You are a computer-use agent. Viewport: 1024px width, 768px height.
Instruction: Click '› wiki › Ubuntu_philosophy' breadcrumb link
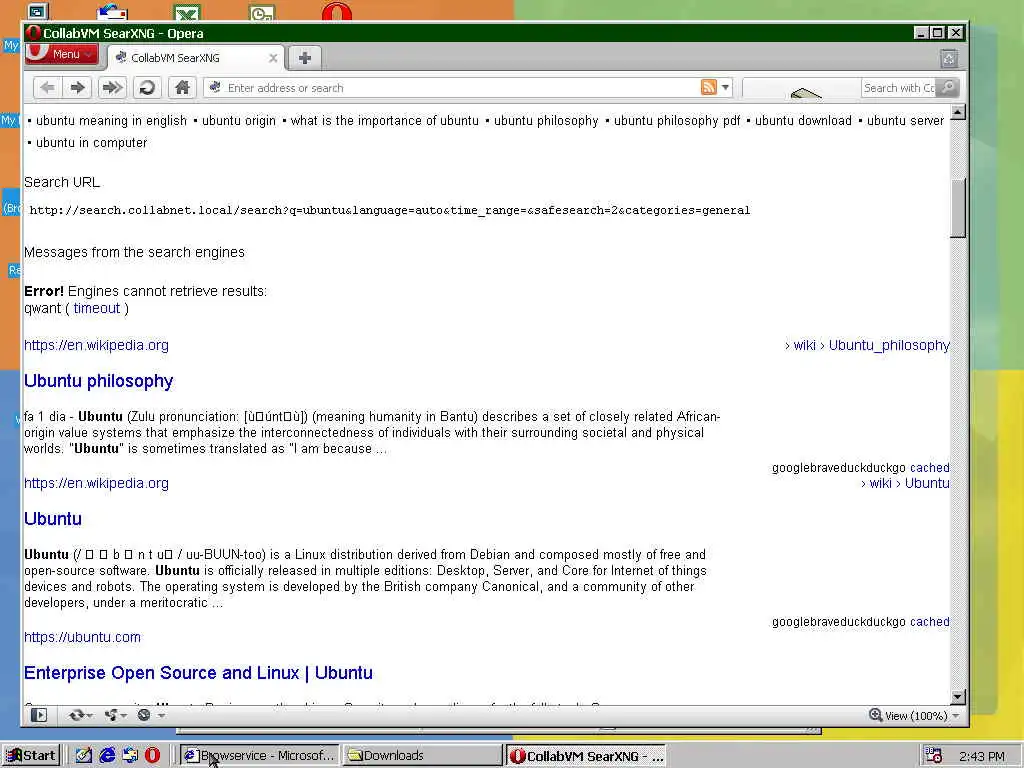(x=867, y=345)
